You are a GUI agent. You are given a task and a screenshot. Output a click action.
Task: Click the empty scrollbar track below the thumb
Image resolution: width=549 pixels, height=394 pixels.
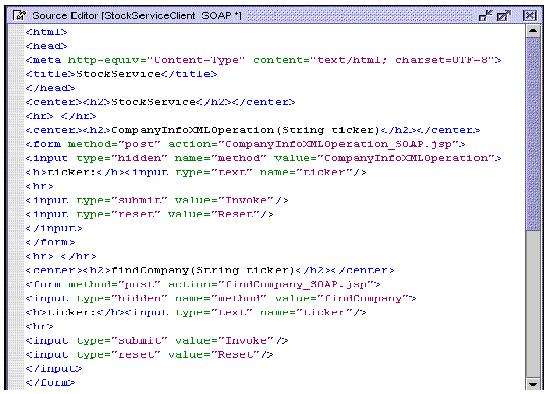[x=533, y=304]
